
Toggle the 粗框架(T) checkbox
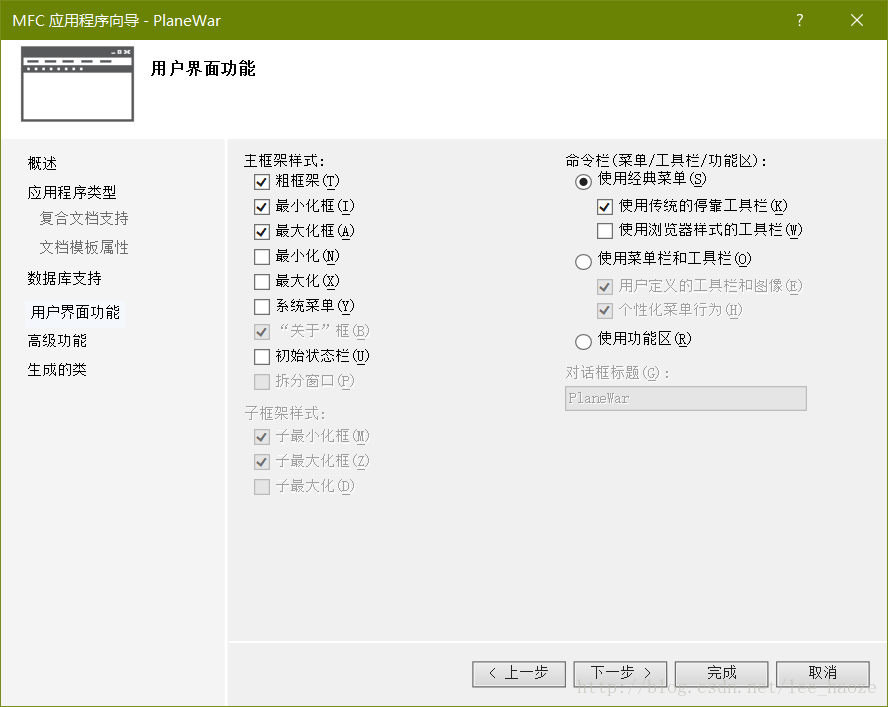point(262,182)
